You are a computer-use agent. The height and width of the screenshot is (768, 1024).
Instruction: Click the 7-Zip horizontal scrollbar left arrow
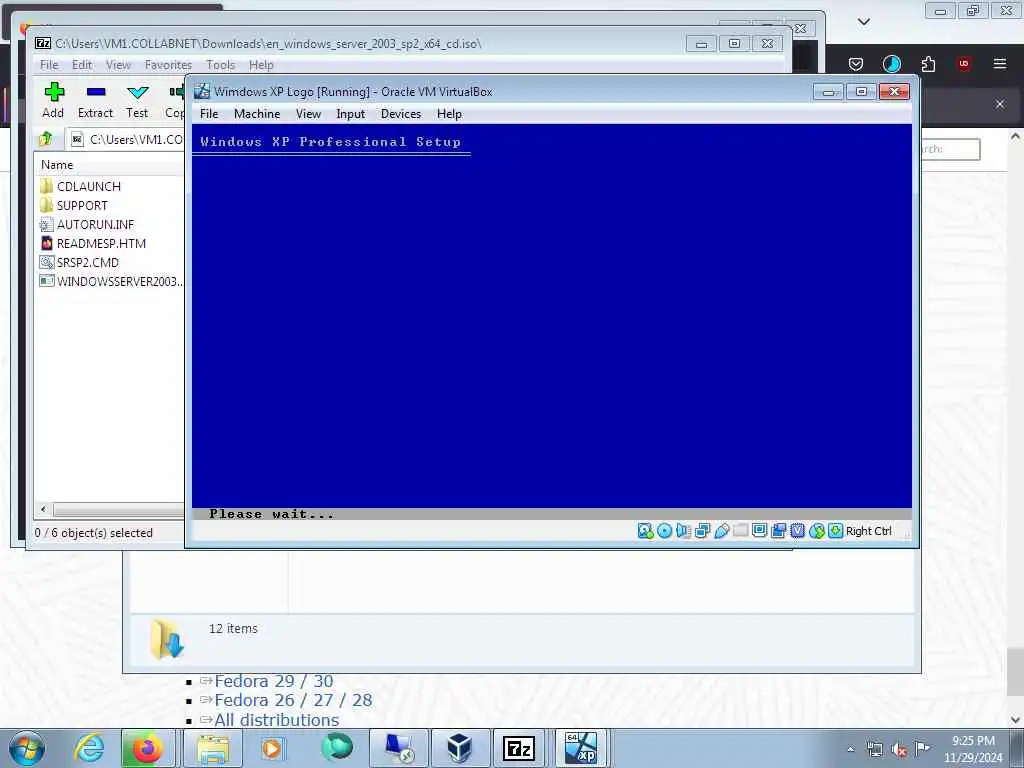44,509
